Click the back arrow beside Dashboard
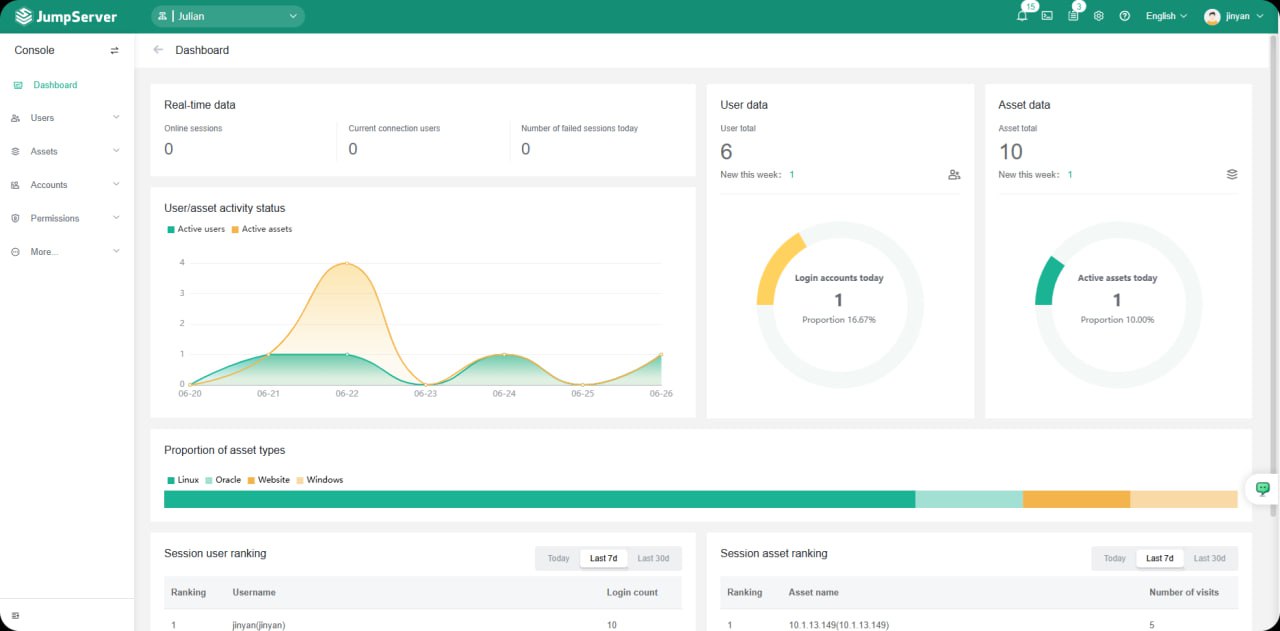Screen dimensions: 1280x631 coord(158,50)
